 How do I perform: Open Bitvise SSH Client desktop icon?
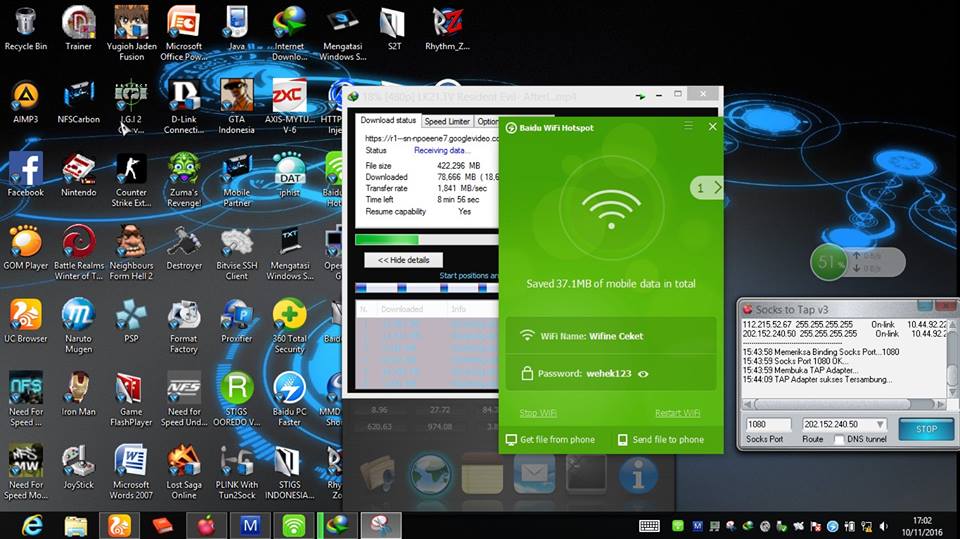click(x=236, y=253)
